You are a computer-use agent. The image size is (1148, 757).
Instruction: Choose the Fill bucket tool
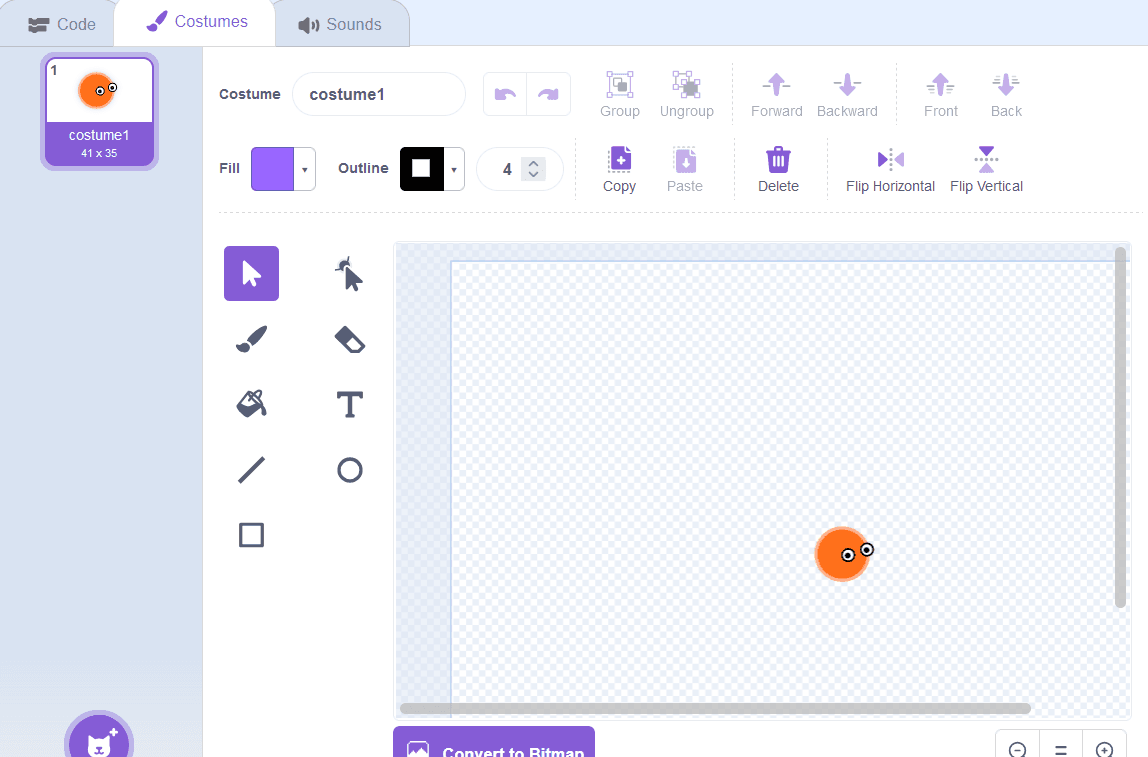pyautogui.click(x=251, y=404)
